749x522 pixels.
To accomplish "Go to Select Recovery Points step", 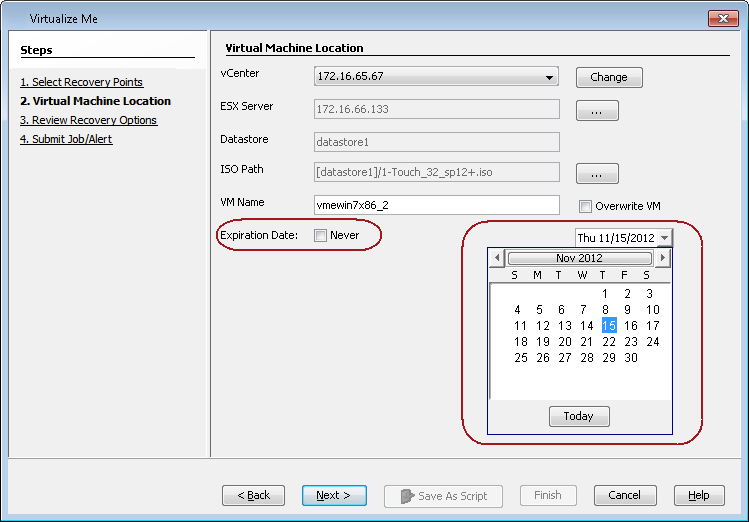I will 81,82.
